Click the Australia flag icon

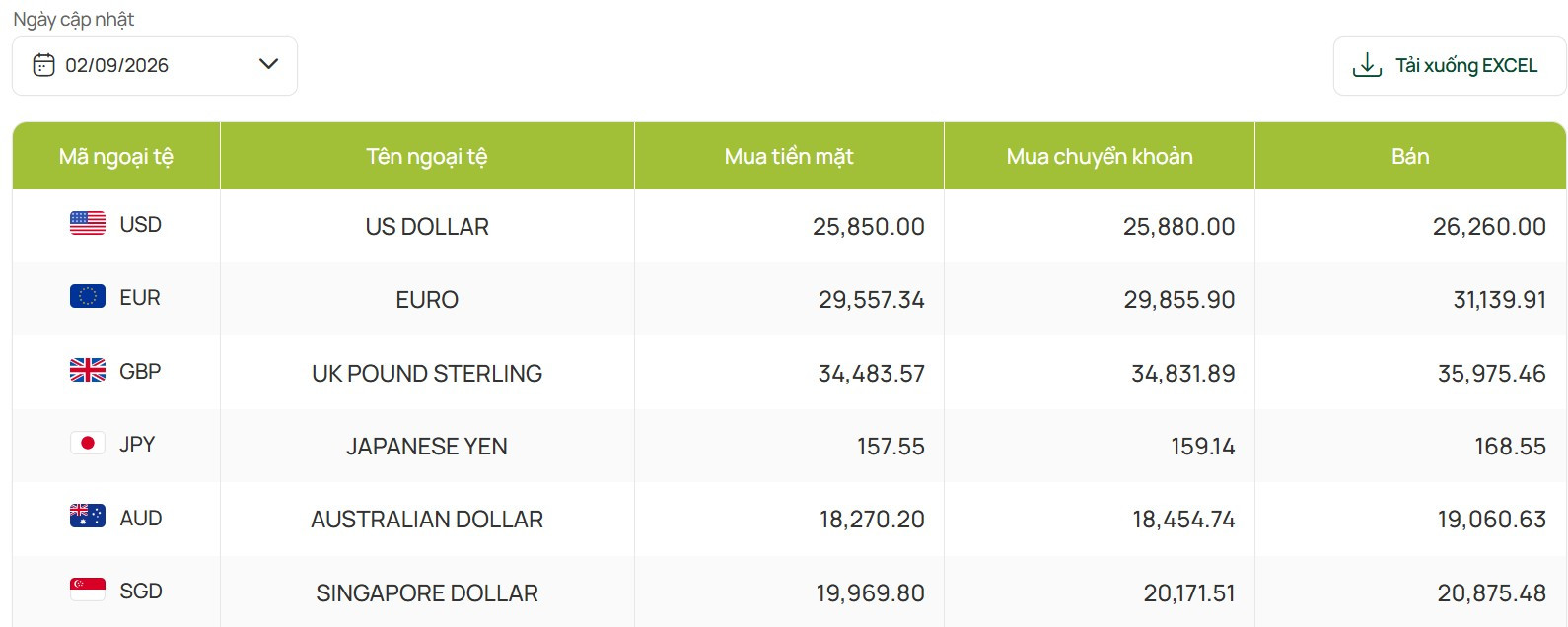click(88, 517)
